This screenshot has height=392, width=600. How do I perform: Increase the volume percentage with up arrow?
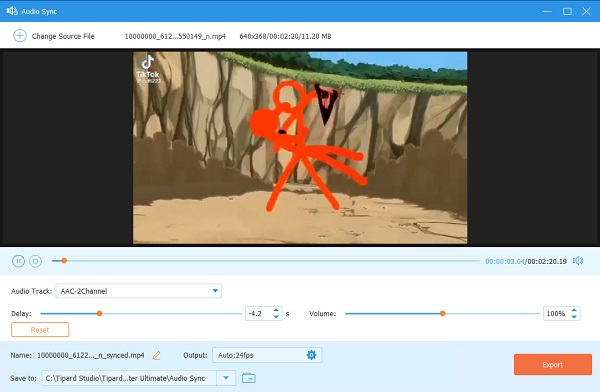tap(574, 310)
